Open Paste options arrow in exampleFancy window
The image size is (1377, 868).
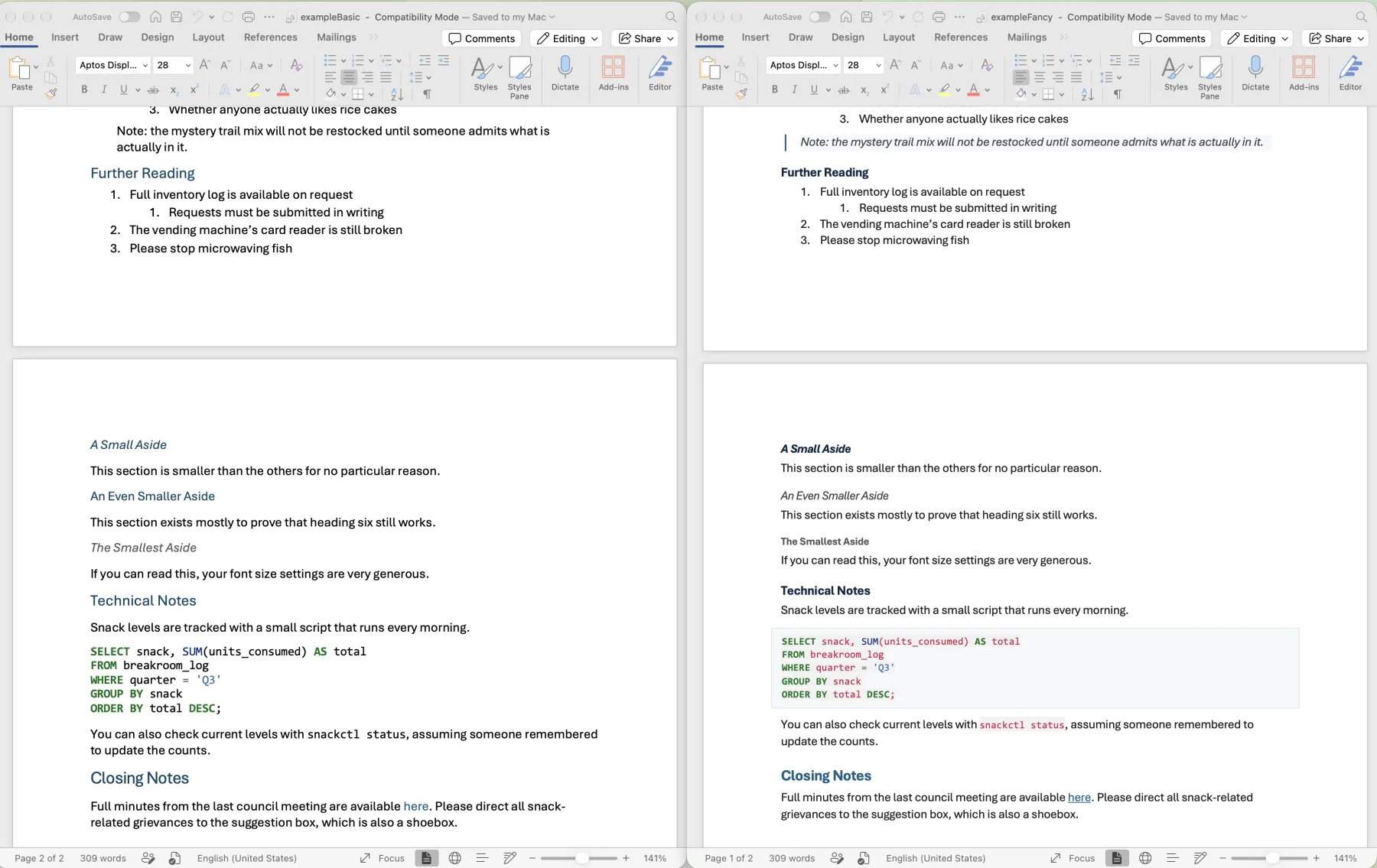726,67
